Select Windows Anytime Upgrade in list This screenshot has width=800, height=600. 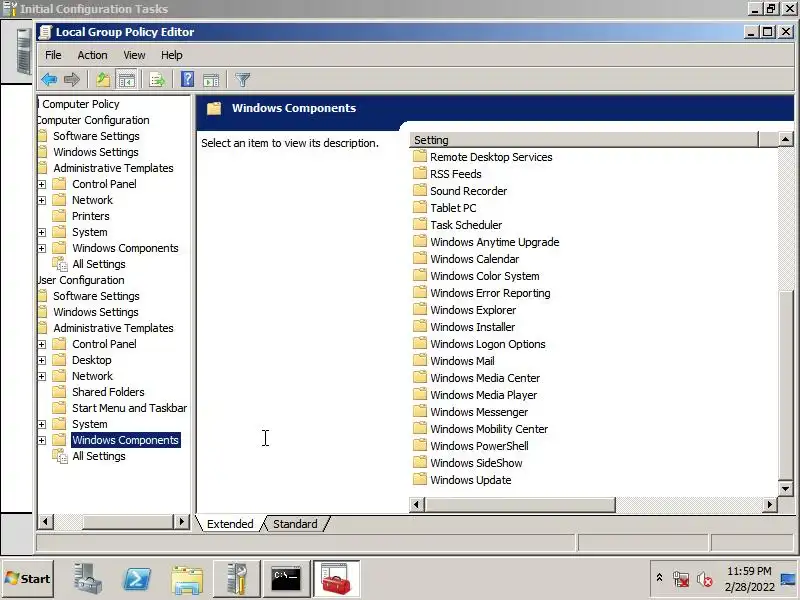494,242
